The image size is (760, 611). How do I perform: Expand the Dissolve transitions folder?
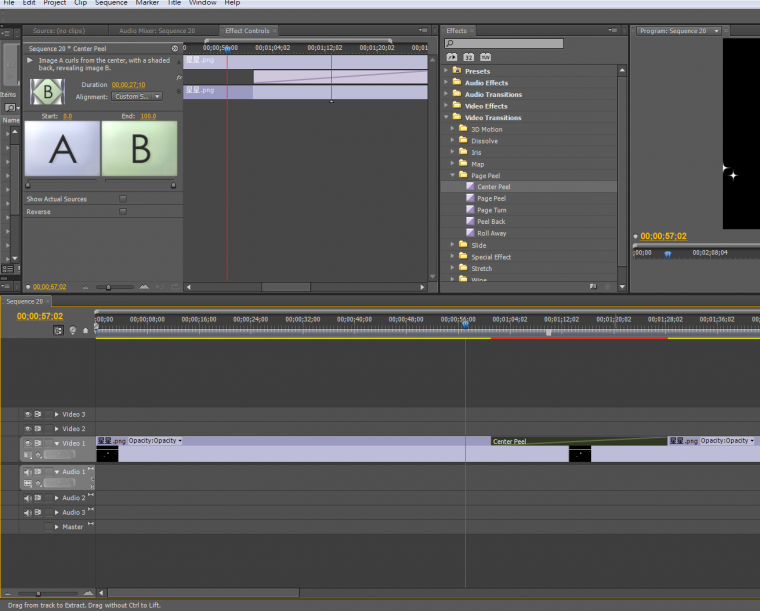[452, 141]
